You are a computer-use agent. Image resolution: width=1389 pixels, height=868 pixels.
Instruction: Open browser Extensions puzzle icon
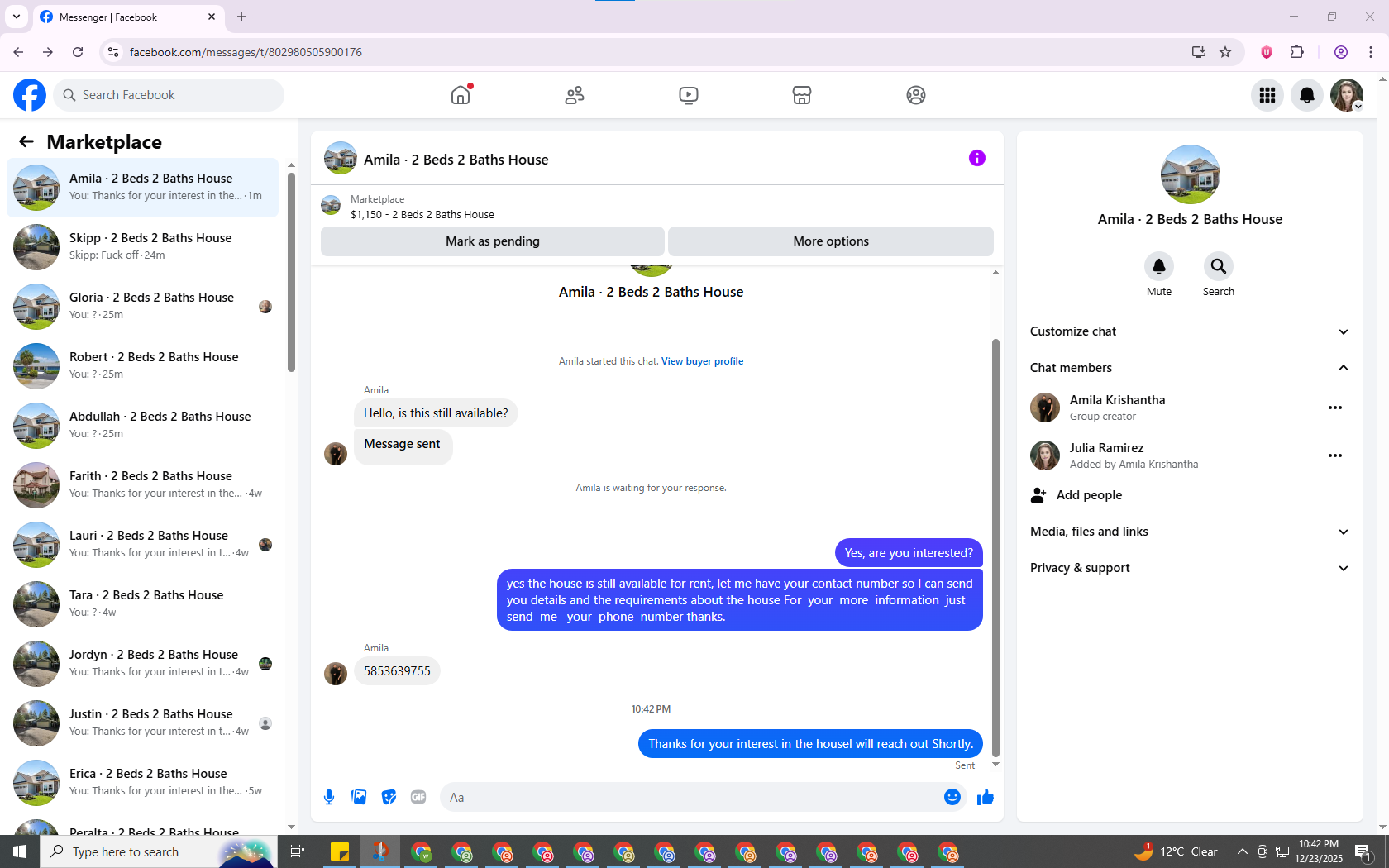coord(1297,52)
